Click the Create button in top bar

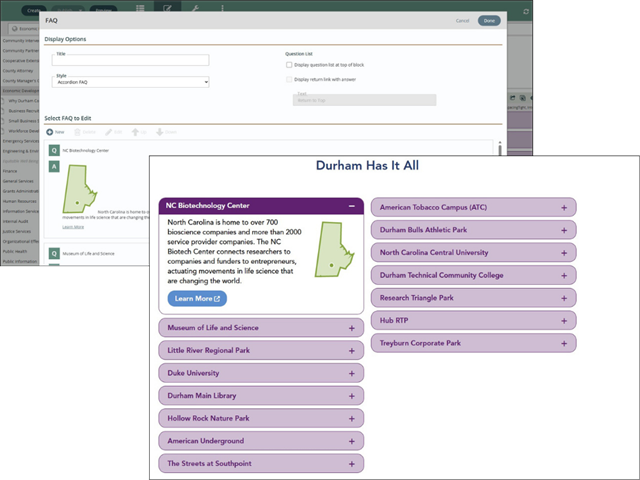pos(34,10)
